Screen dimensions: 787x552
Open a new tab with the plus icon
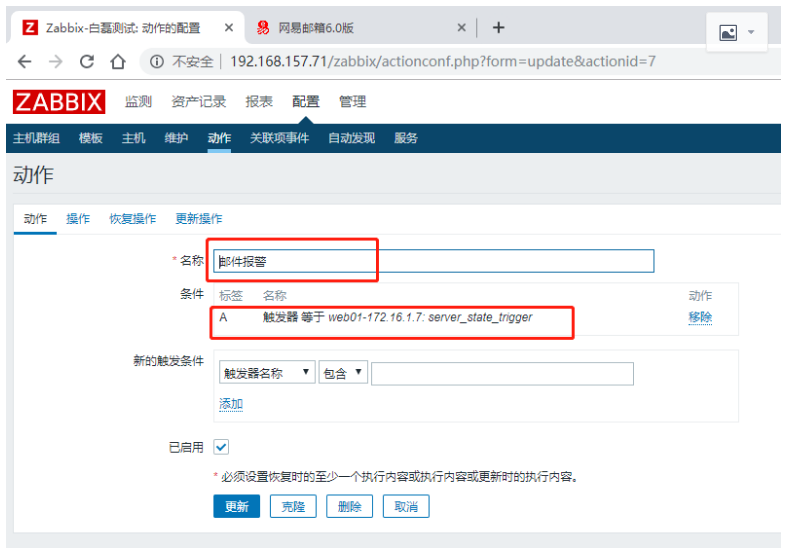498,28
